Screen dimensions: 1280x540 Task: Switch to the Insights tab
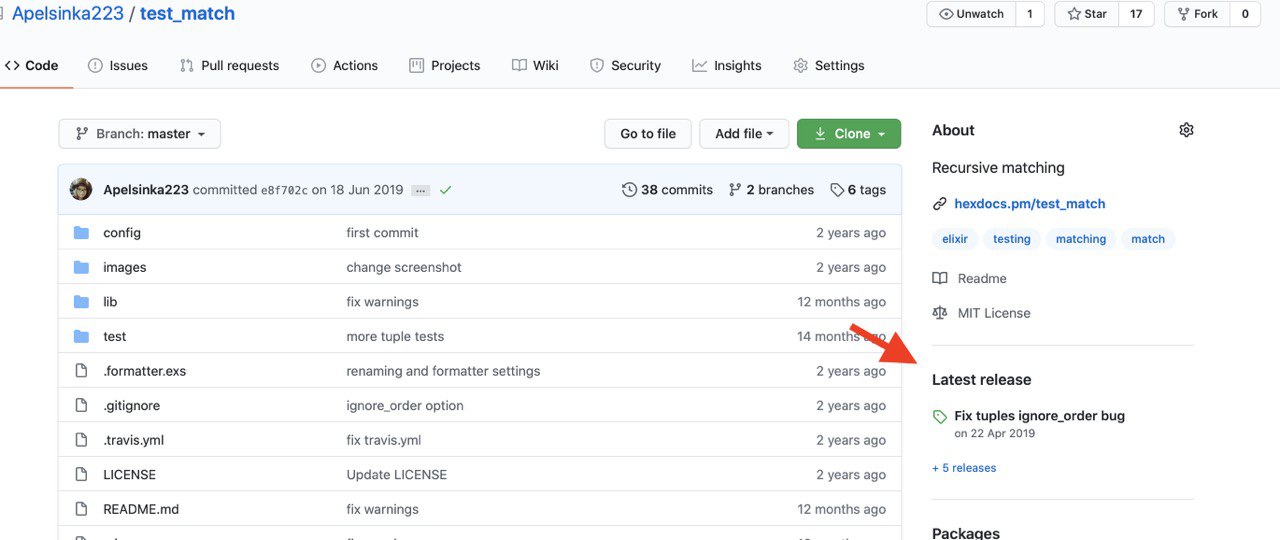click(x=727, y=66)
